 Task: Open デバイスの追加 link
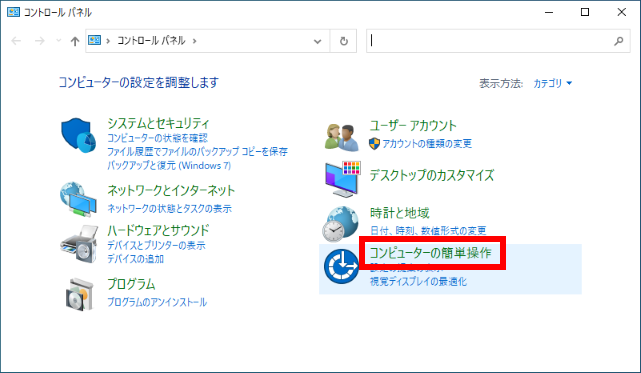[135, 259]
